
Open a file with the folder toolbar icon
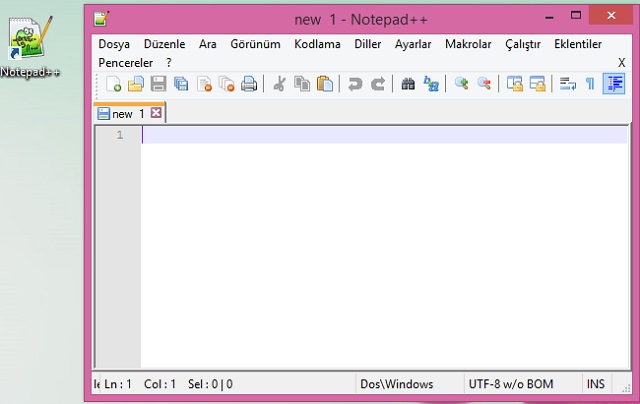pyautogui.click(x=136, y=84)
